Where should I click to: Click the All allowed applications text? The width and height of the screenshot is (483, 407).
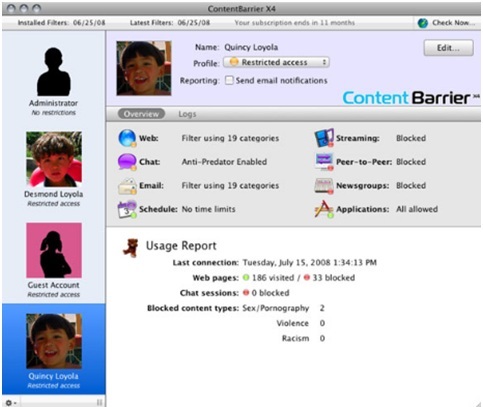pos(417,209)
